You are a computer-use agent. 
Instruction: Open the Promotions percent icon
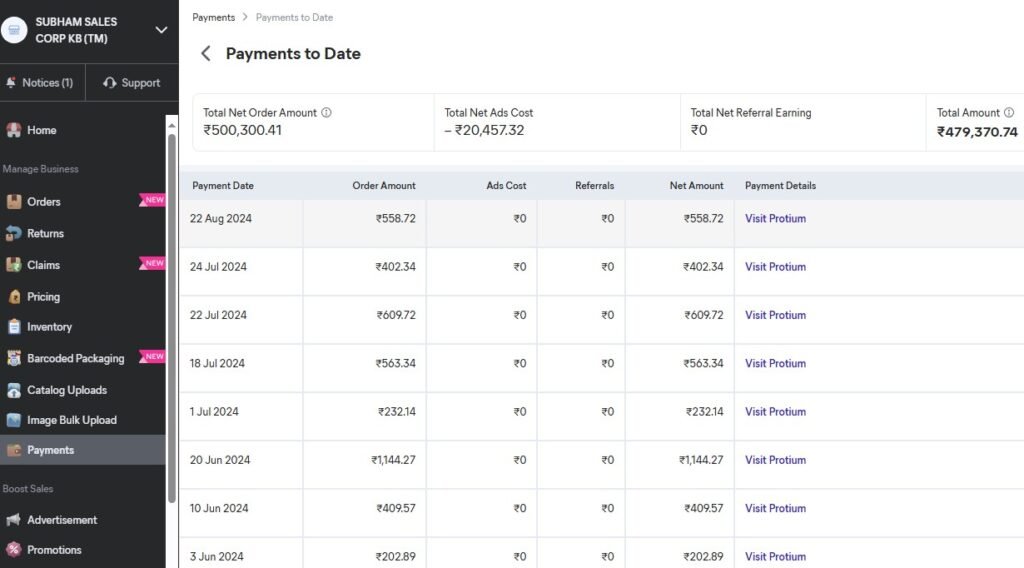pyautogui.click(x=14, y=550)
